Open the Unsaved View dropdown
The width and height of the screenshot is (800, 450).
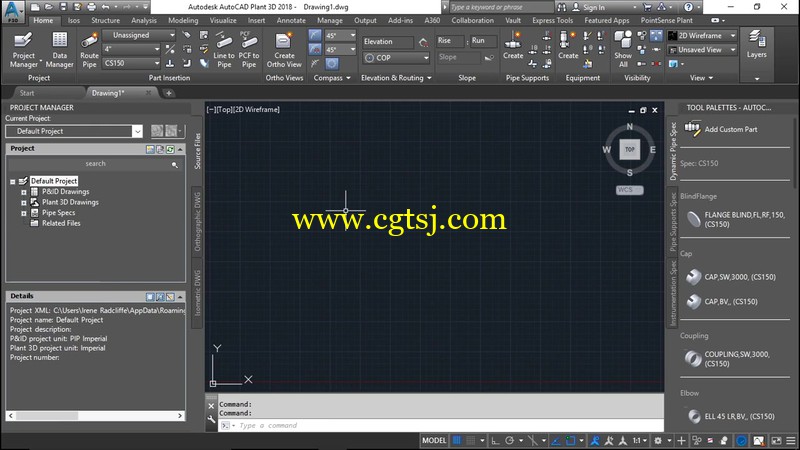[x=702, y=50]
